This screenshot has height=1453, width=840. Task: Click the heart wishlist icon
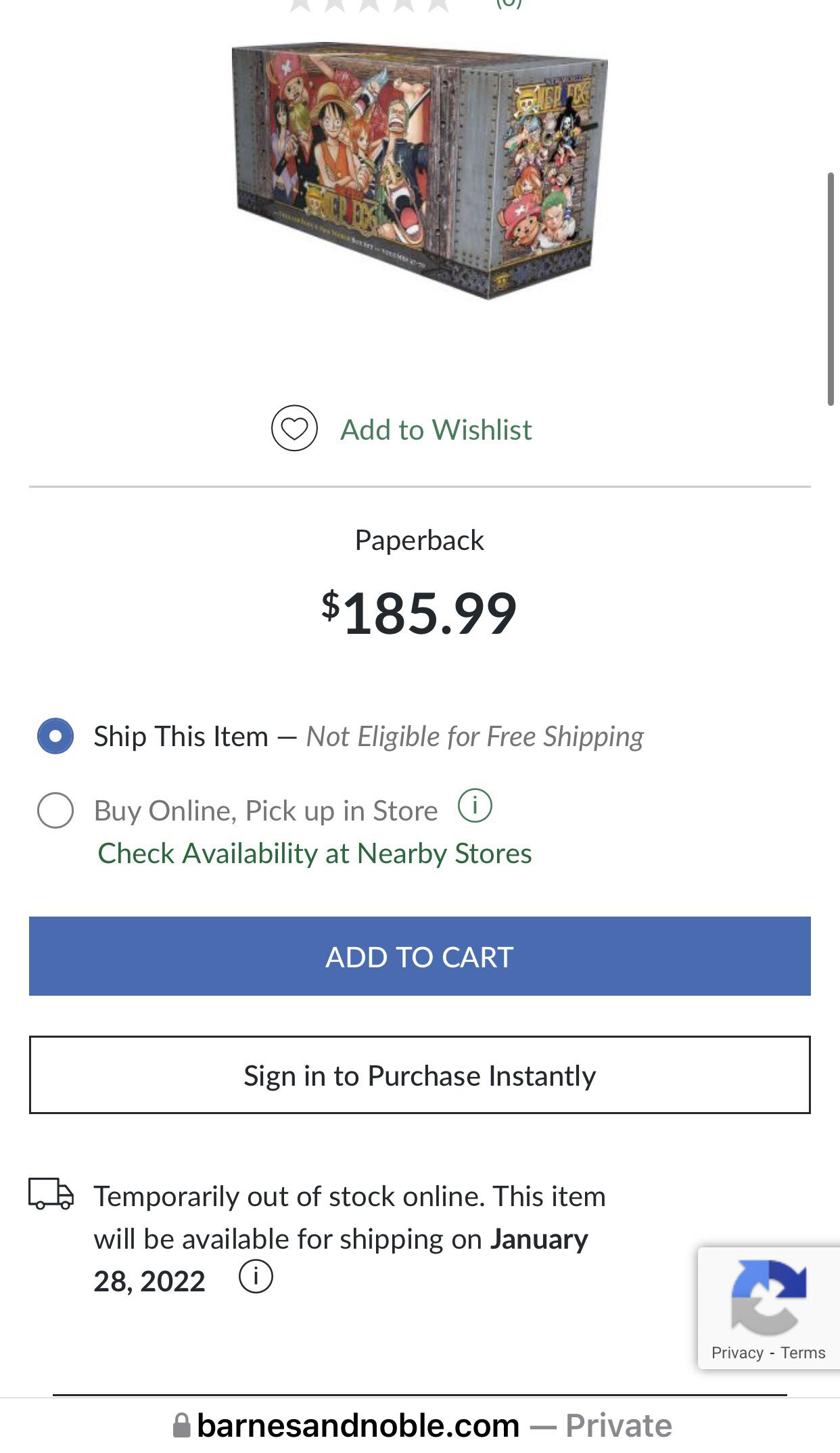[x=294, y=428]
